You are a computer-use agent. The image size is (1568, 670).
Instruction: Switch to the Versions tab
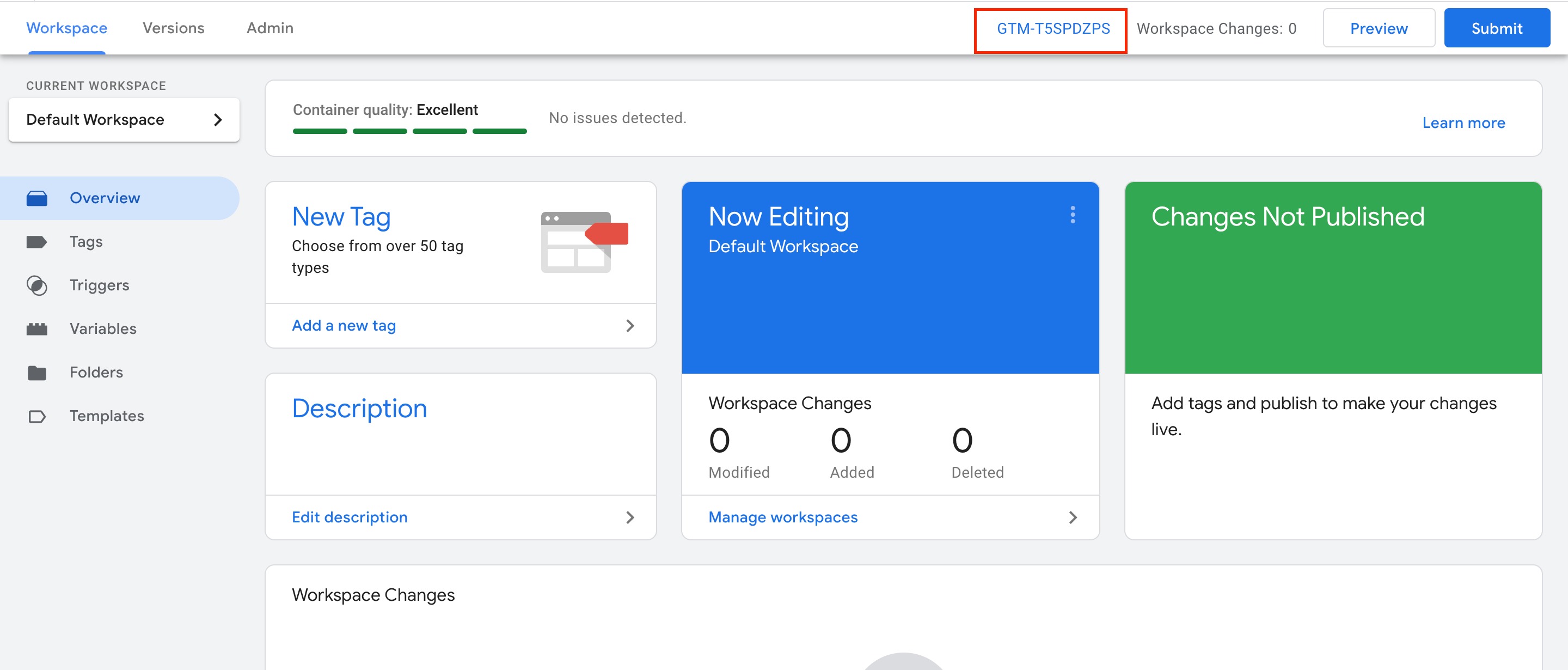pyautogui.click(x=174, y=28)
